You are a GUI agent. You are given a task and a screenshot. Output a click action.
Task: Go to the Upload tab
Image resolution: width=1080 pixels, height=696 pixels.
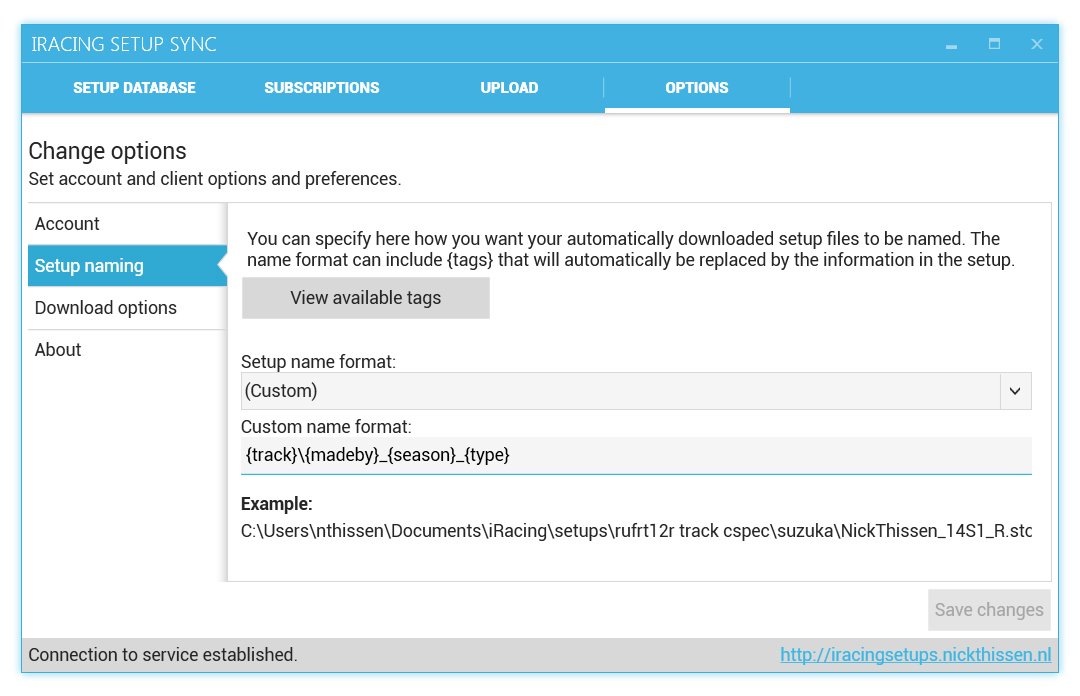click(x=509, y=88)
